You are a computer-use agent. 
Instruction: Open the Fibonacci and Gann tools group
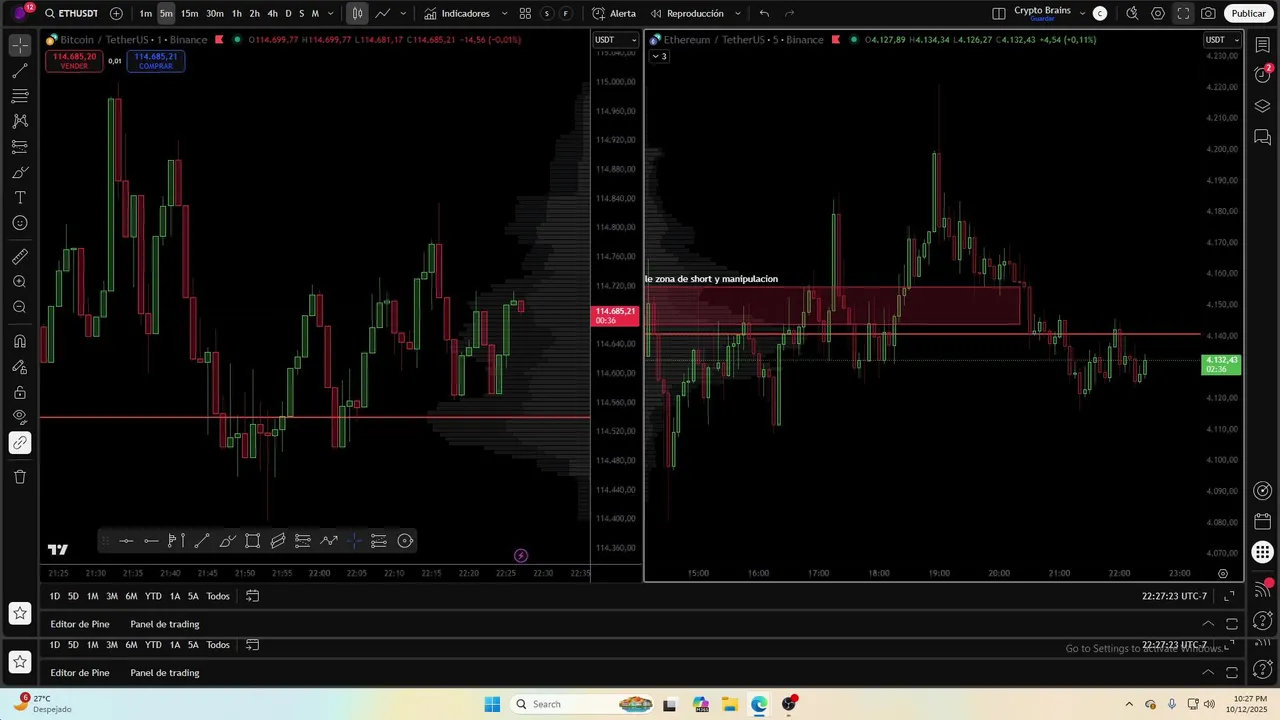(19, 96)
